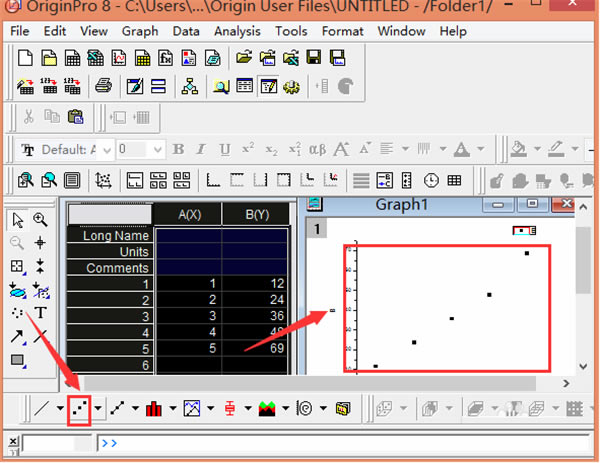Screen dimensions: 600x463
Task: Plot a scatter graph
Action: [80, 409]
